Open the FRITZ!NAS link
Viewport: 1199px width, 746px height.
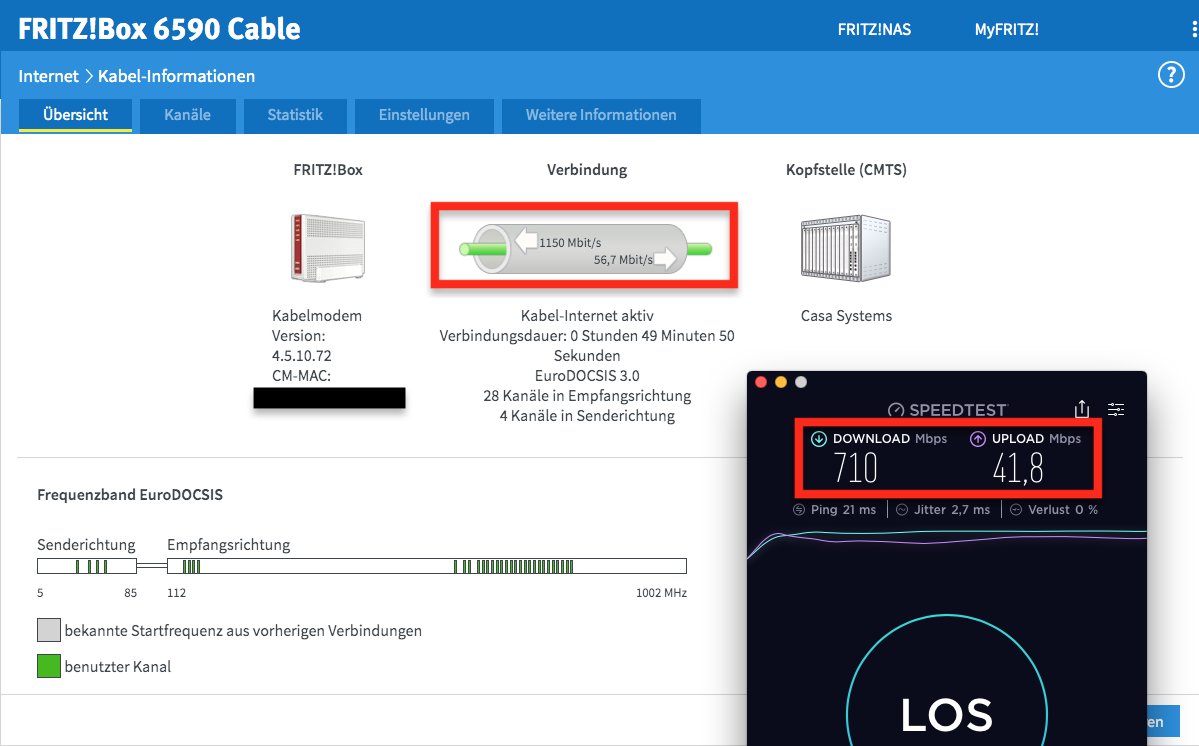(874, 30)
